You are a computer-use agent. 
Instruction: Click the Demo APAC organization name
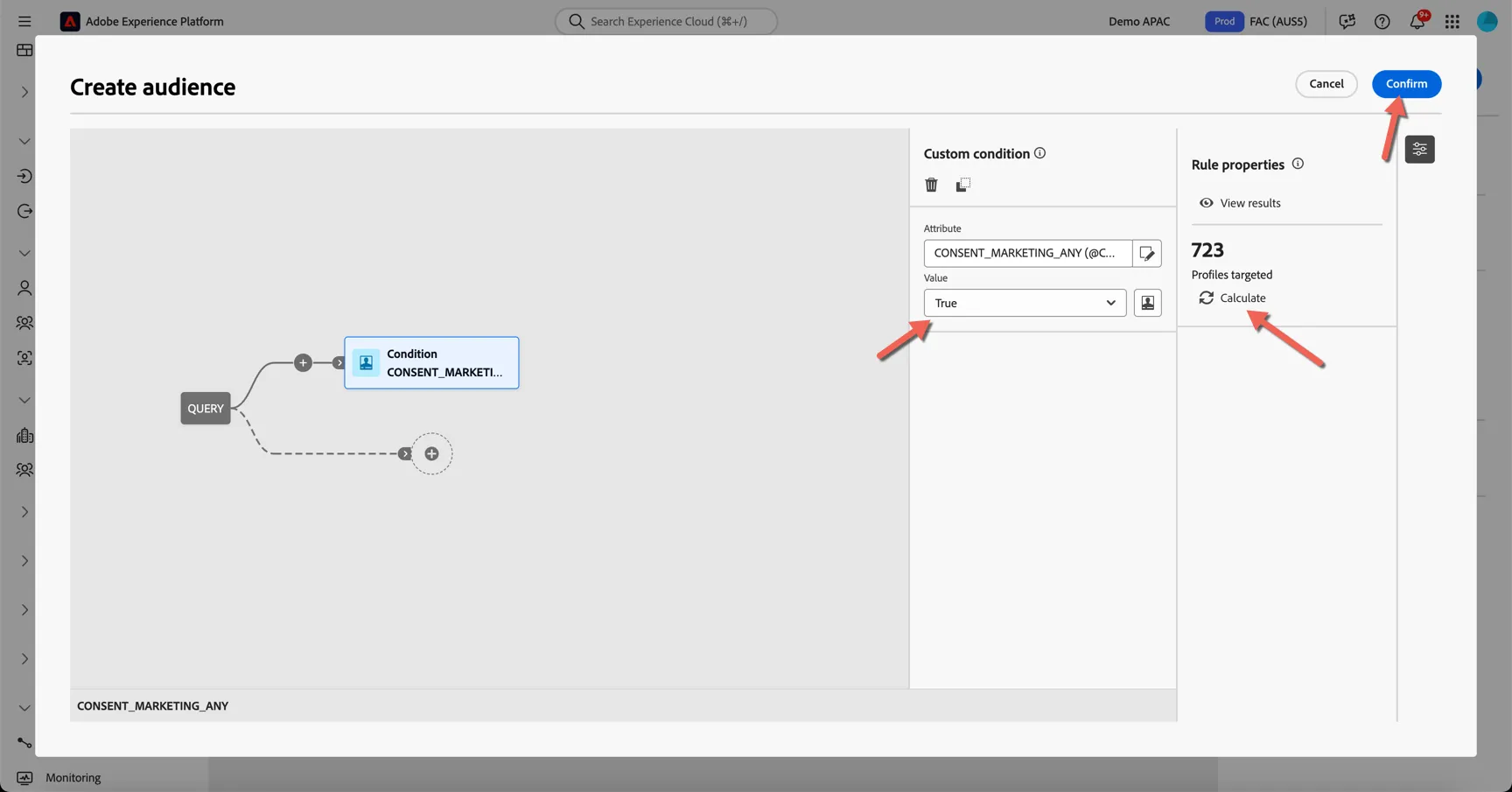click(1138, 21)
